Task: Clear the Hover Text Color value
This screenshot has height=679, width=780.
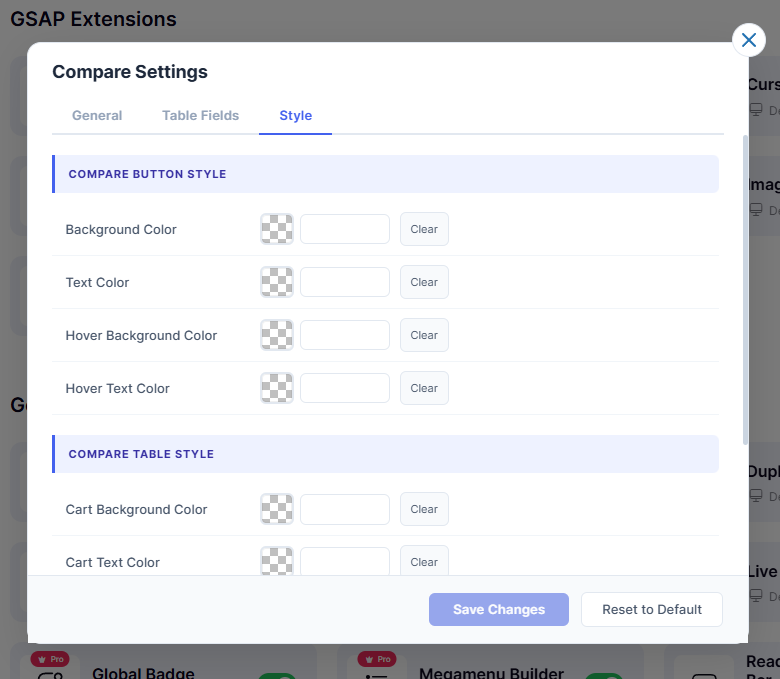Action: coord(424,388)
